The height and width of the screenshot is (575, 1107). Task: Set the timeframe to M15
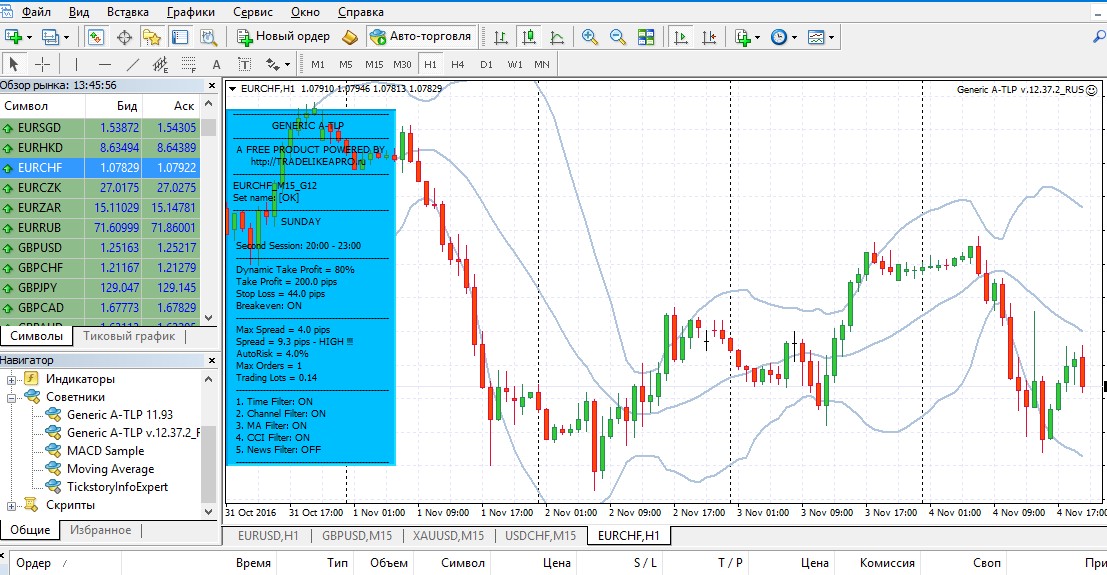pyautogui.click(x=373, y=64)
